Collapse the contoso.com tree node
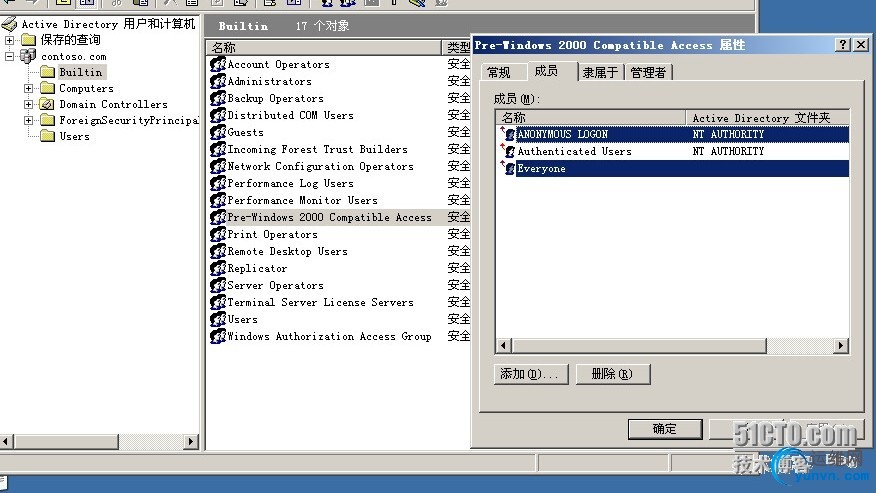Viewport: 876px width, 493px height. coord(9,56)
